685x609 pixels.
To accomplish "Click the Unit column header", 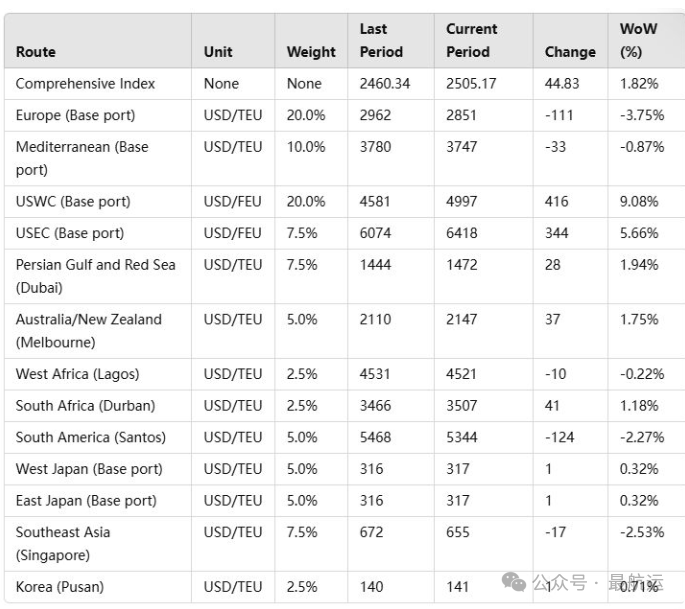I will pos(218,52).
